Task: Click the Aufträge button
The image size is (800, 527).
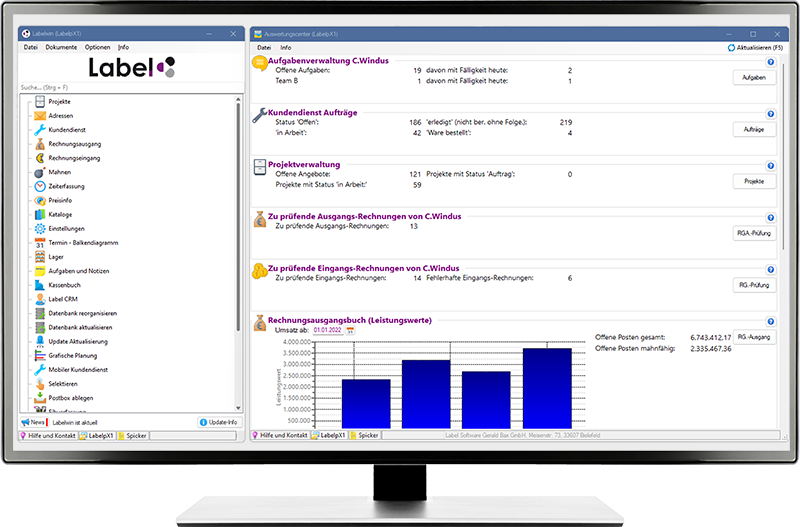Action: [754, 130]
